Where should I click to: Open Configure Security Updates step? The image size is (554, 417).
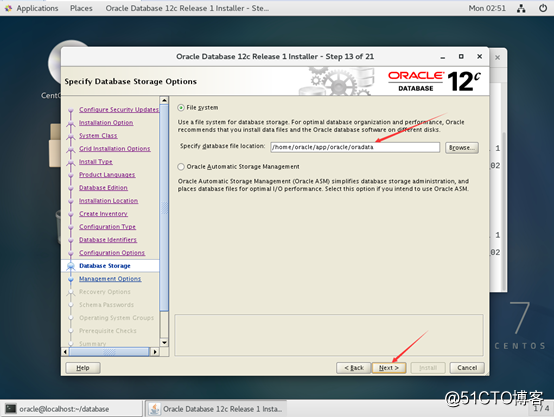pyautogui.click(x=119, y=110)
